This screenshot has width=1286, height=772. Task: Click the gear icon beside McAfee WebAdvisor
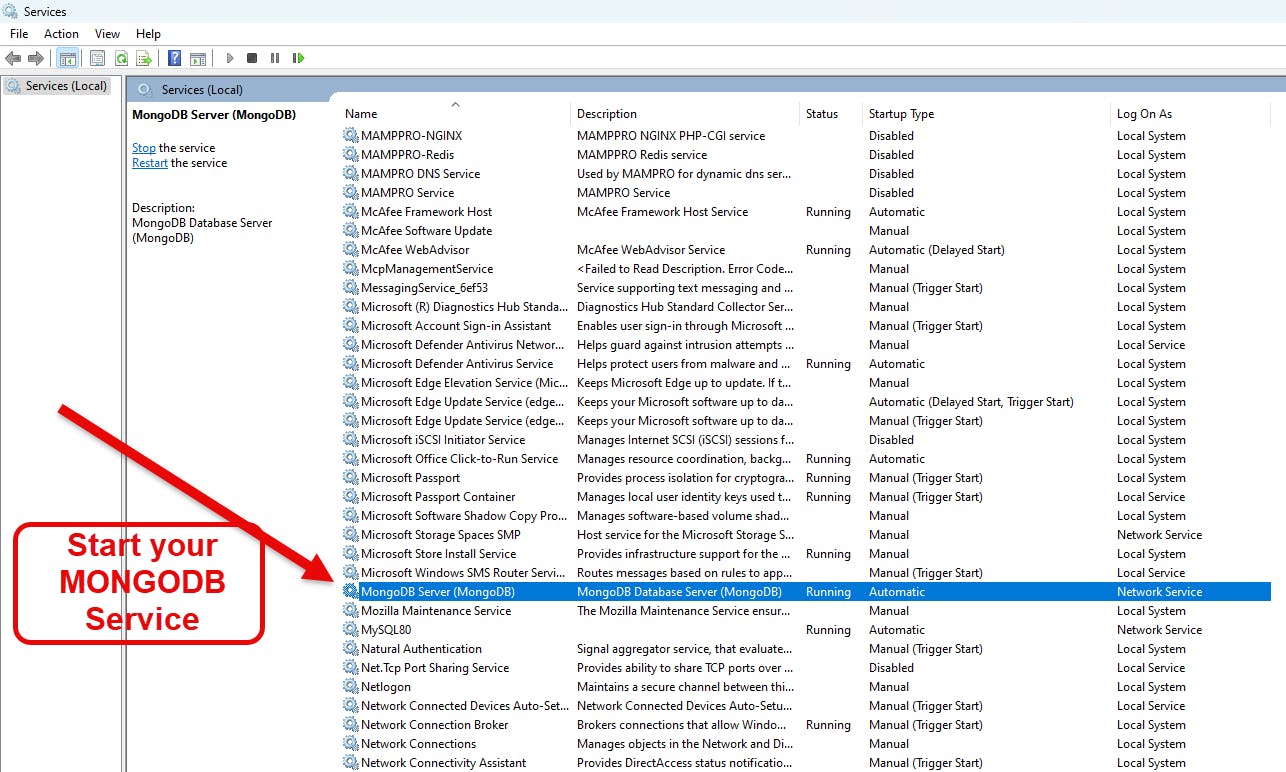[351, 250]
